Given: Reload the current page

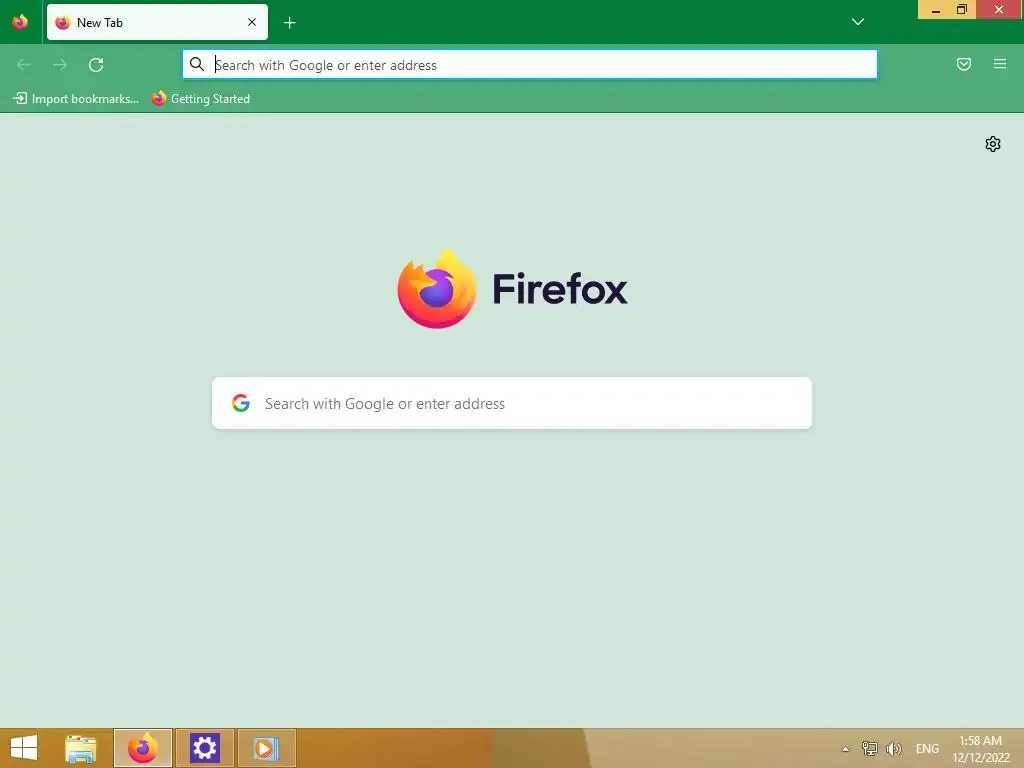Looking at the screenshot, I should pos(96,65).
